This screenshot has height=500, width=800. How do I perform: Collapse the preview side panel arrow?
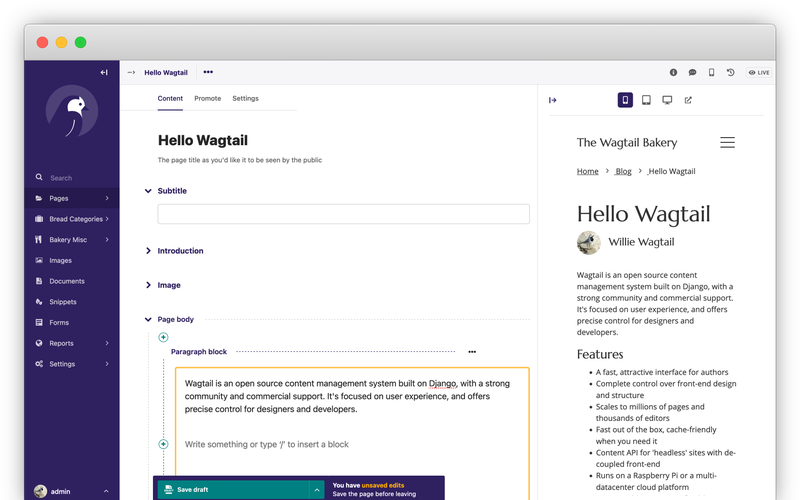coord(553,100)
